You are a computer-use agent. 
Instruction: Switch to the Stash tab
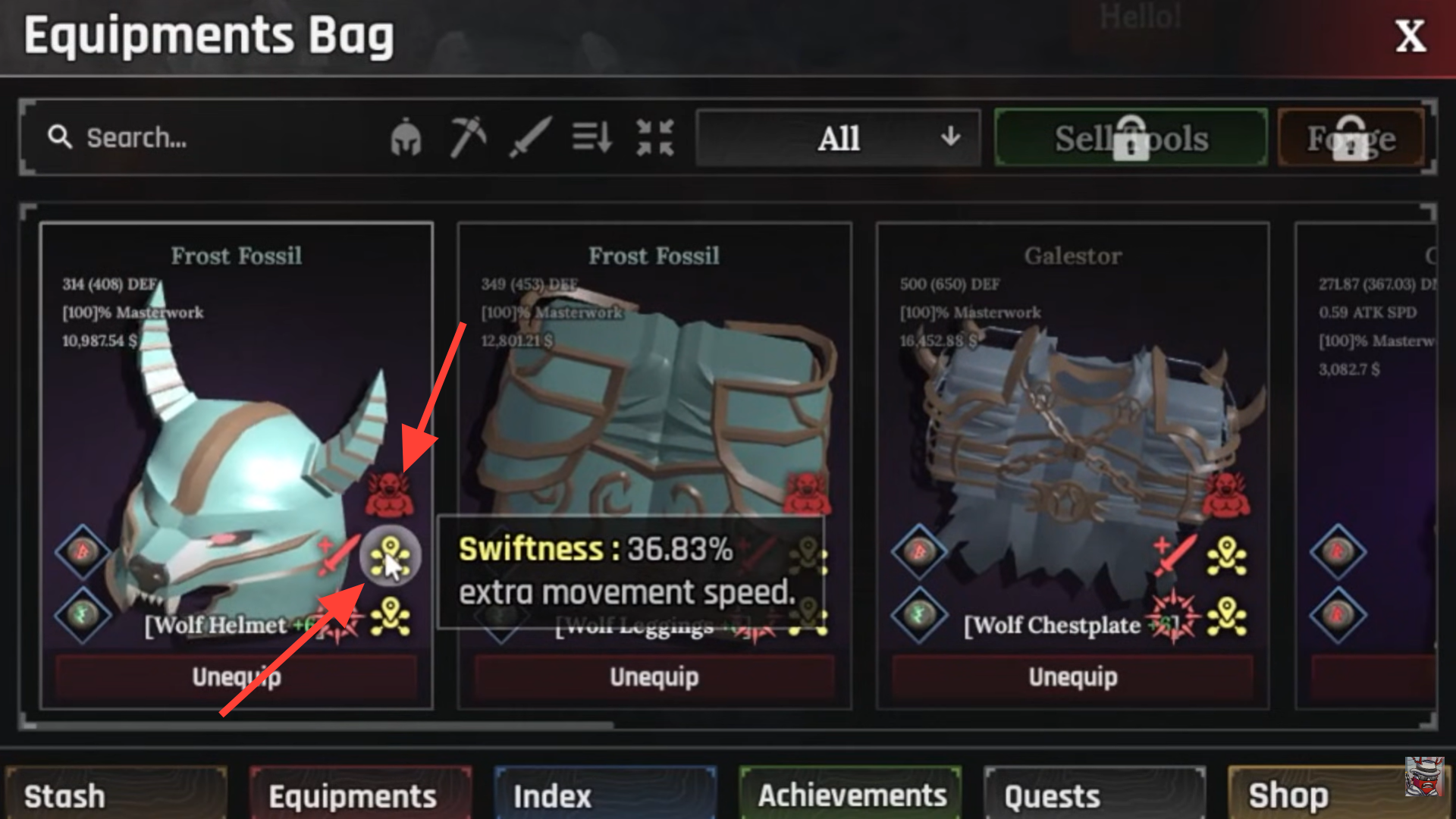click(x=115, y=793)
